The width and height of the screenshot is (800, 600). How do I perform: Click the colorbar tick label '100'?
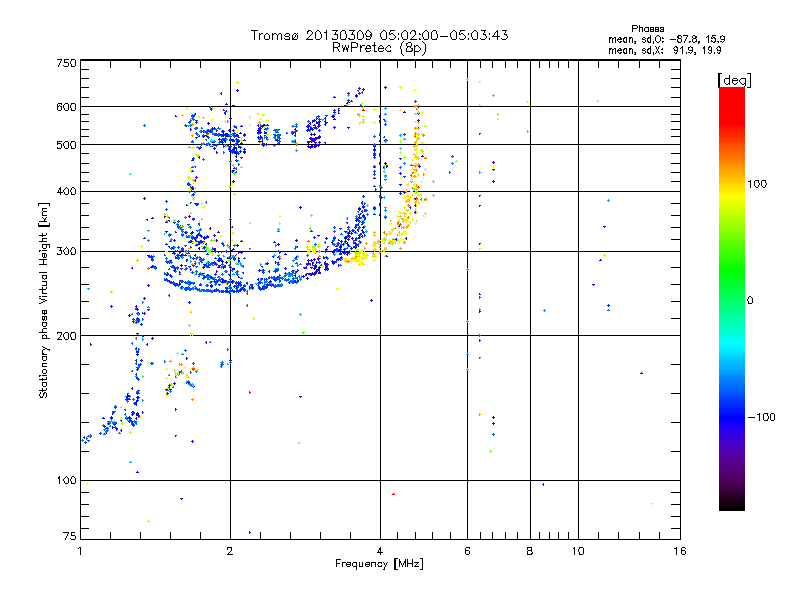coord(757,184)
